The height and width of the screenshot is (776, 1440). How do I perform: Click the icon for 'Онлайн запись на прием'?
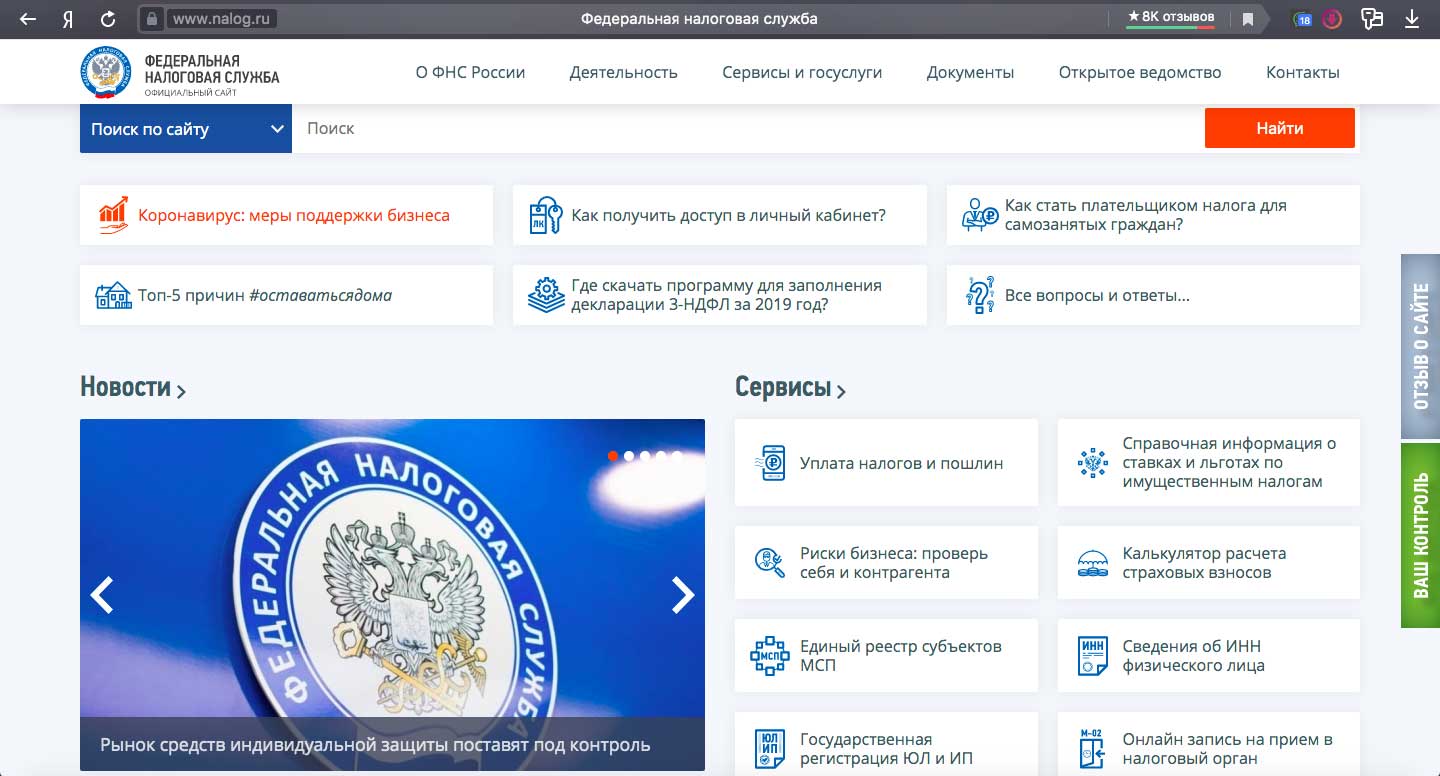[x=1093, y=749]
